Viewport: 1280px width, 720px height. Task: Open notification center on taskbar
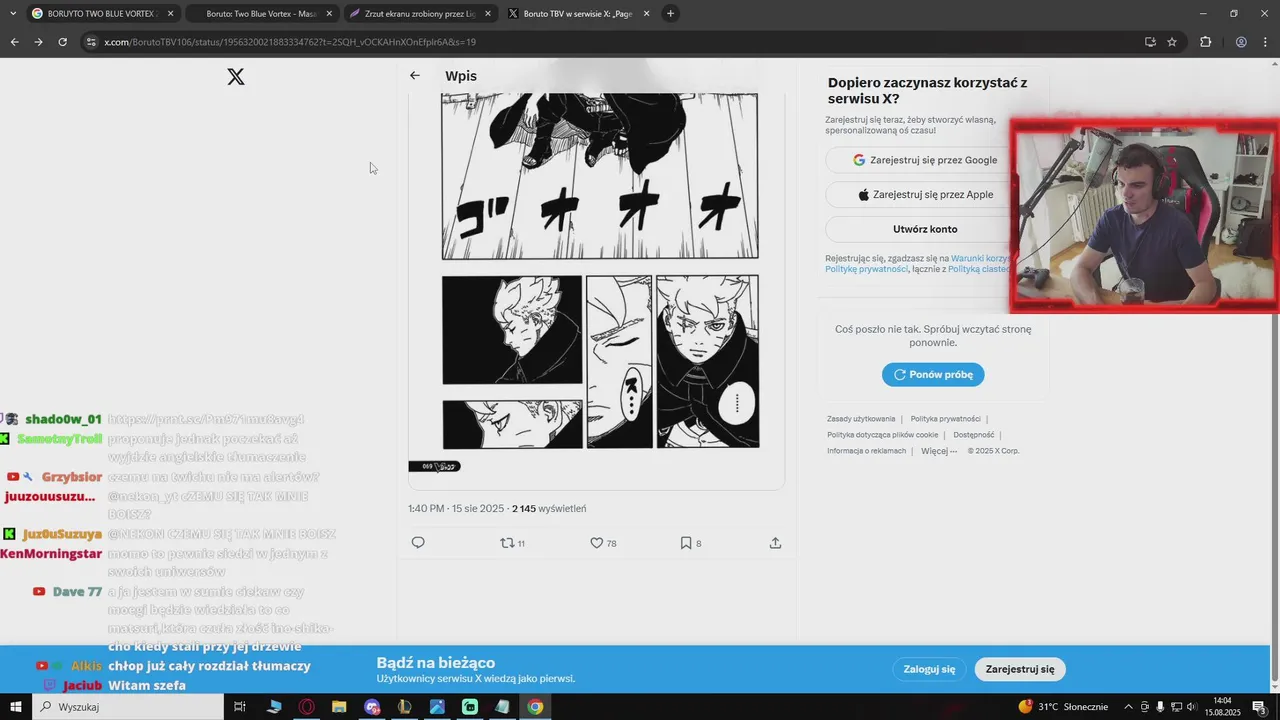click(1259, 707)
